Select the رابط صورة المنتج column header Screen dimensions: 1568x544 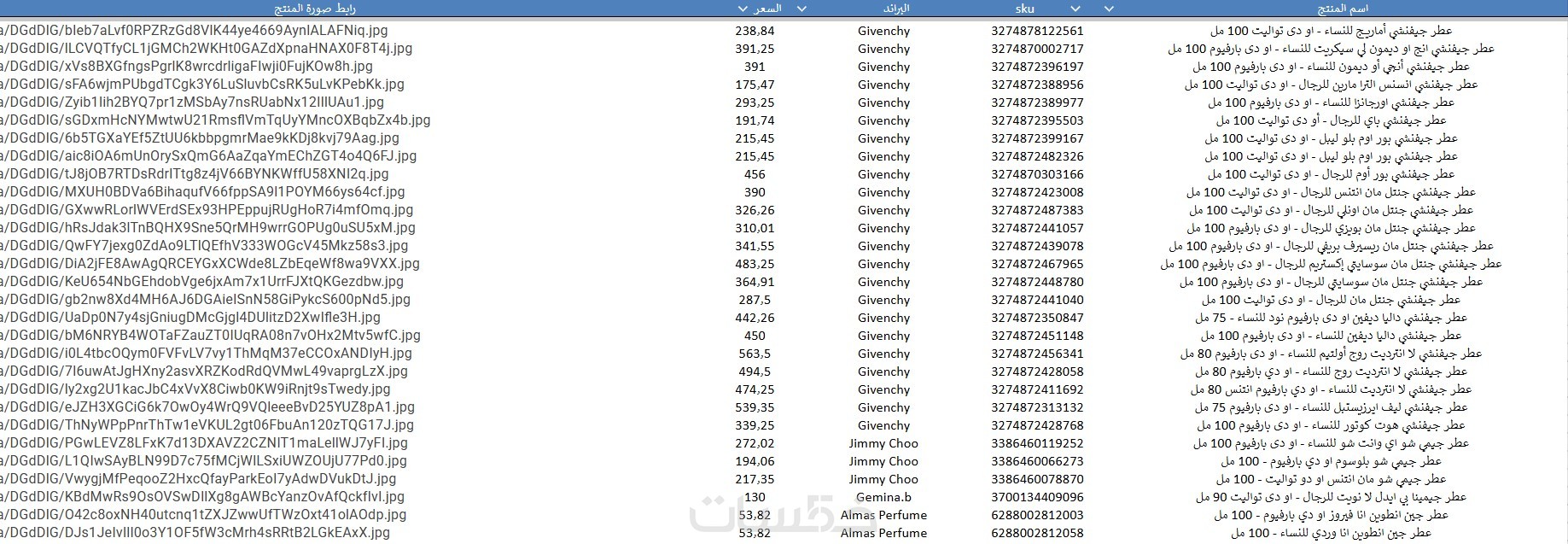click(x=315, y=9)
